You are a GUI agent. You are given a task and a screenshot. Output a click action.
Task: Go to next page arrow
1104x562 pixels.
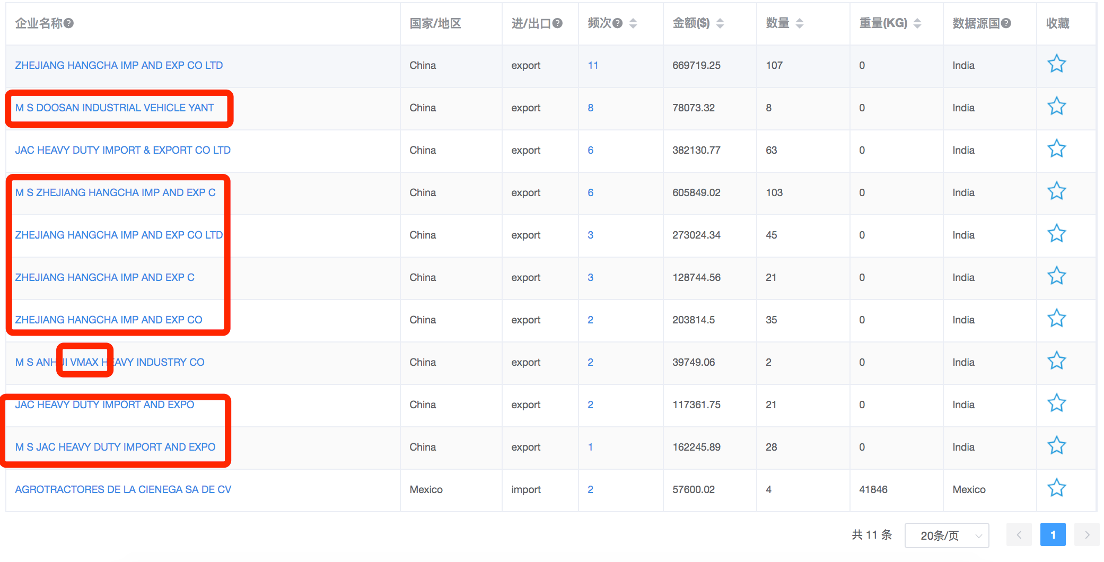[1087, 535]
